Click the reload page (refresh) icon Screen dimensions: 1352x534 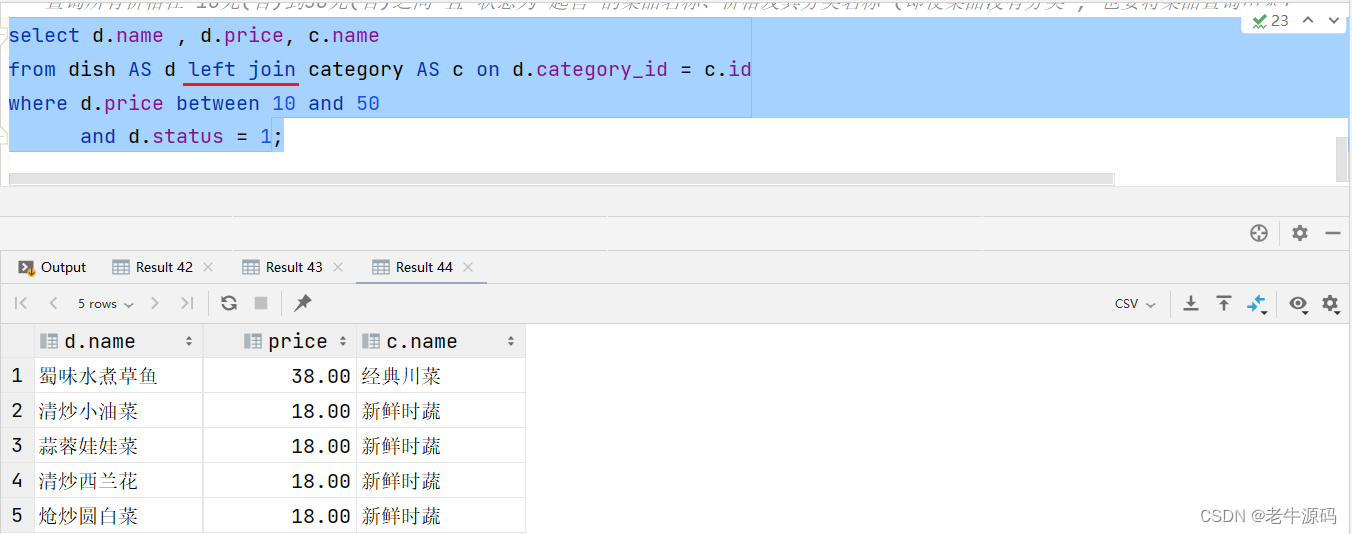click(x=229, y=303)
